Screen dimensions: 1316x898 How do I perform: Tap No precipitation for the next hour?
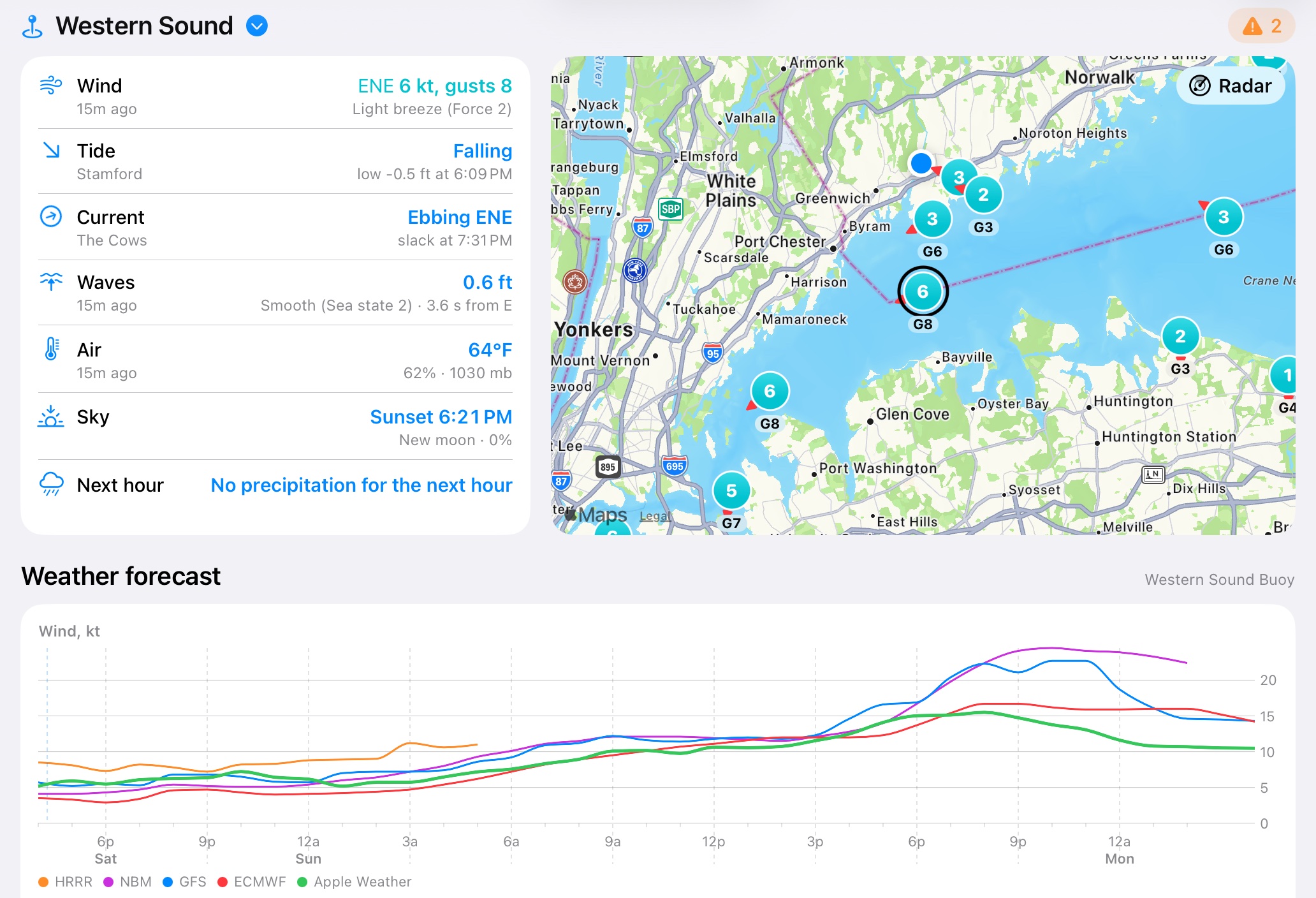(x=361, y=485)
